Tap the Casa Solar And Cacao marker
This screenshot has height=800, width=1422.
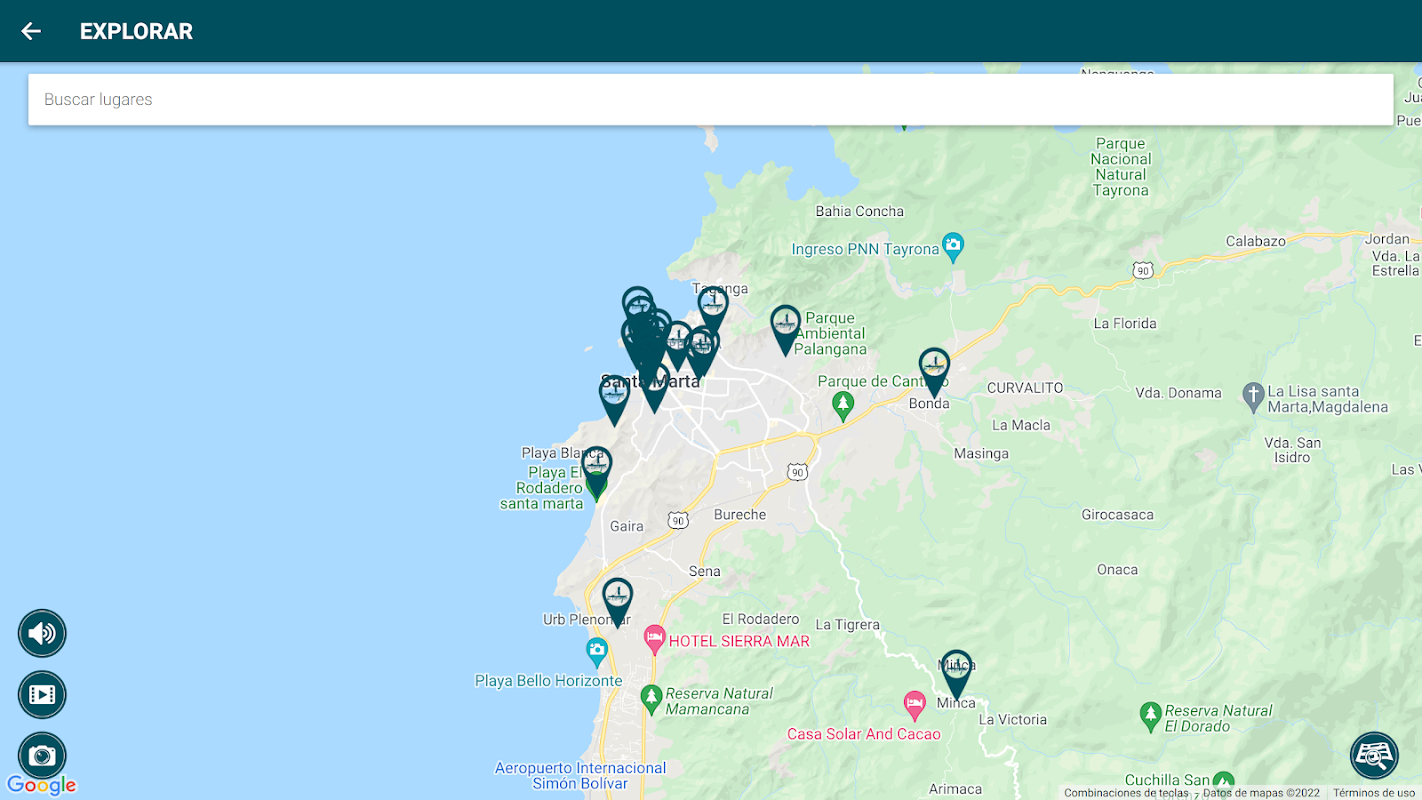pyautogui.click(x=914, y=705)
